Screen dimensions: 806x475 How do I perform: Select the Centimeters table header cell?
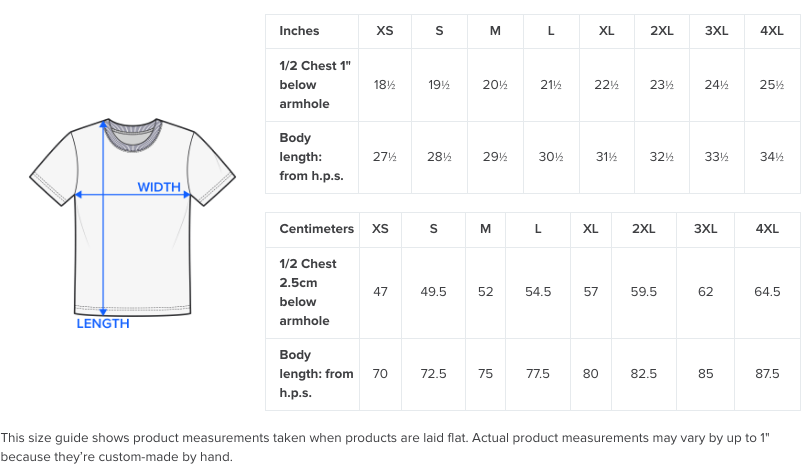313,229
